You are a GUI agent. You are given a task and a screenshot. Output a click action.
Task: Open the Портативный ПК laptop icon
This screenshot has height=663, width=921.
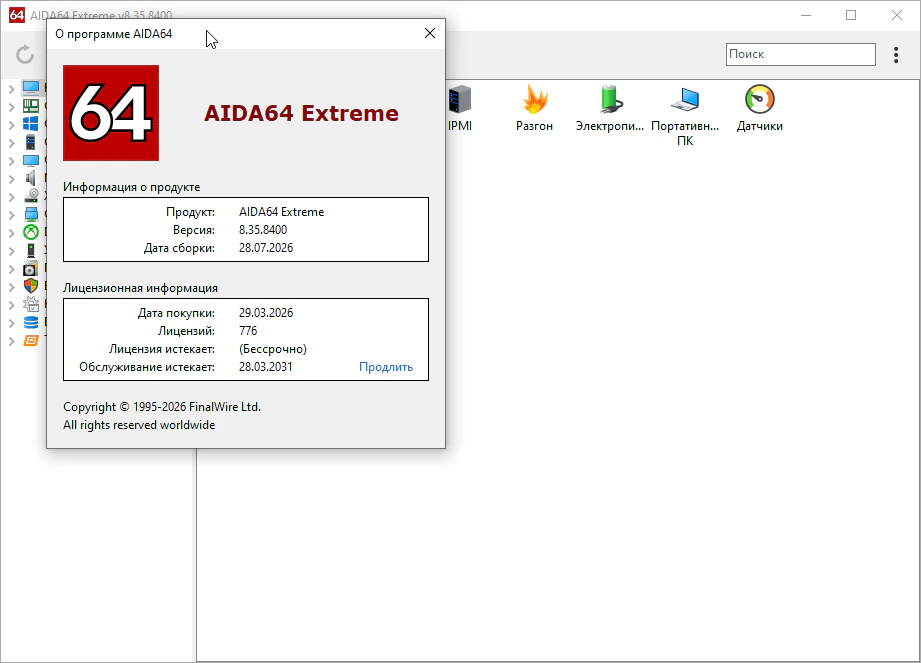point(685,99)
